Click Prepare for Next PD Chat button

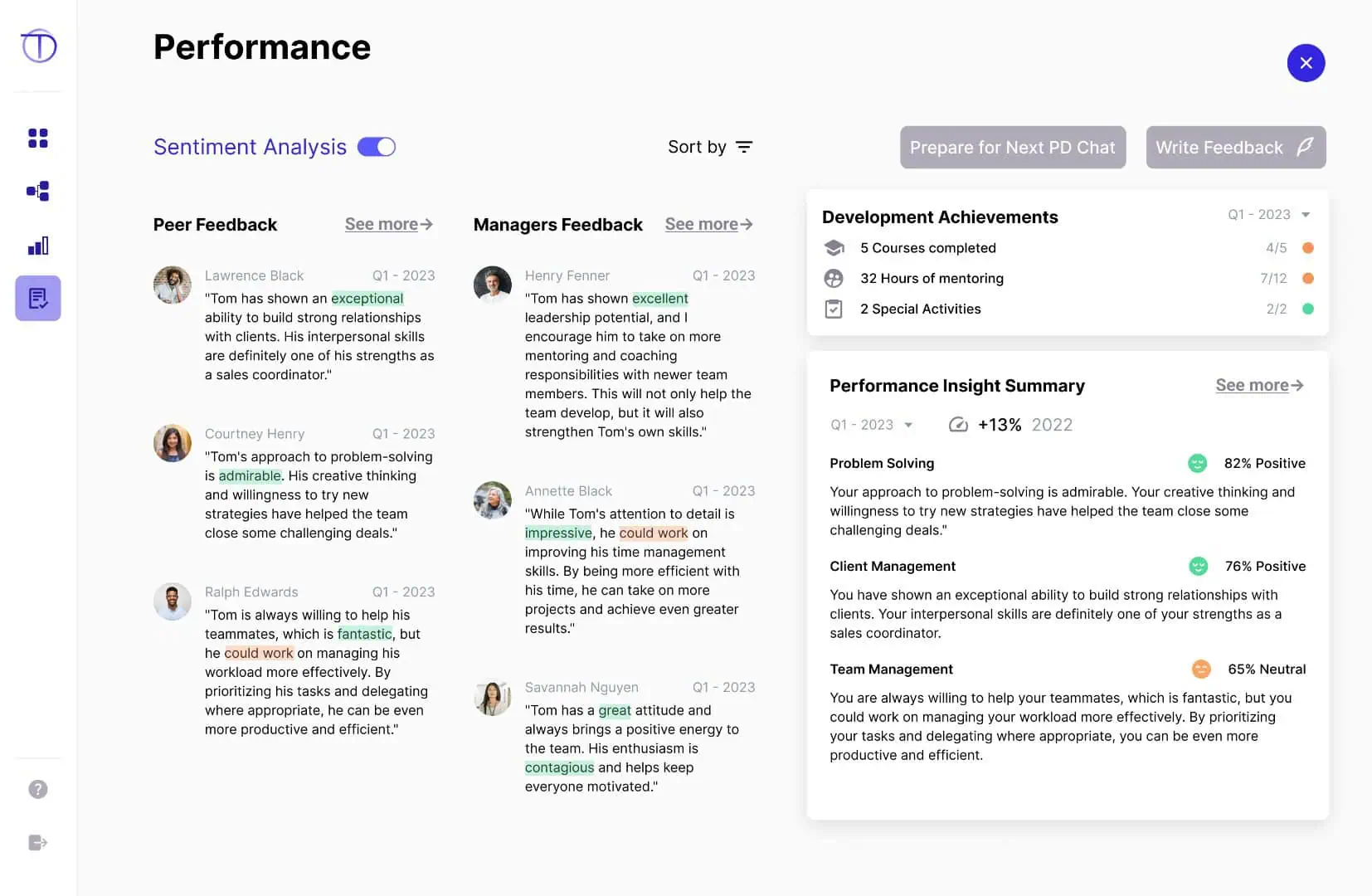point(1013,148)
